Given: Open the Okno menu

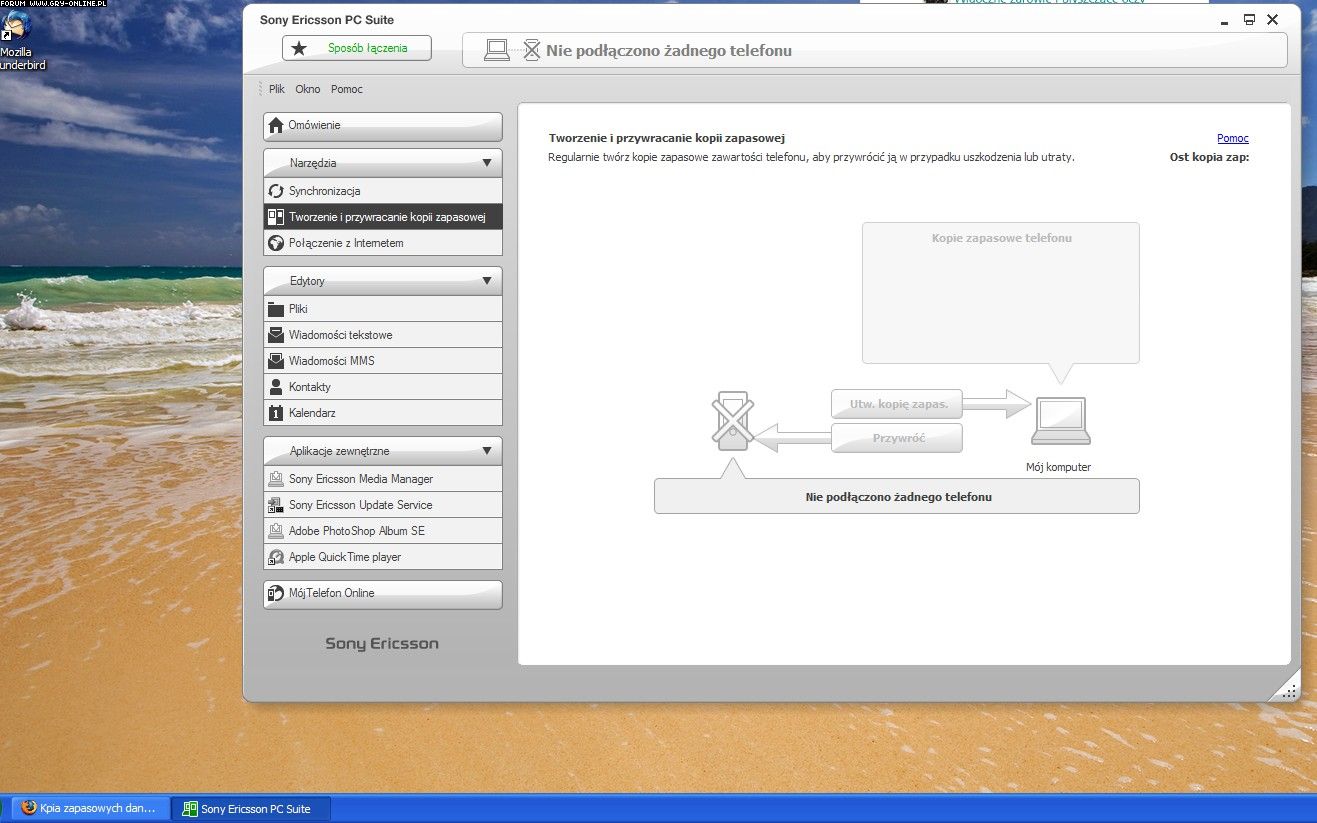Looking at the screenshot, I should tap(308, 89).
